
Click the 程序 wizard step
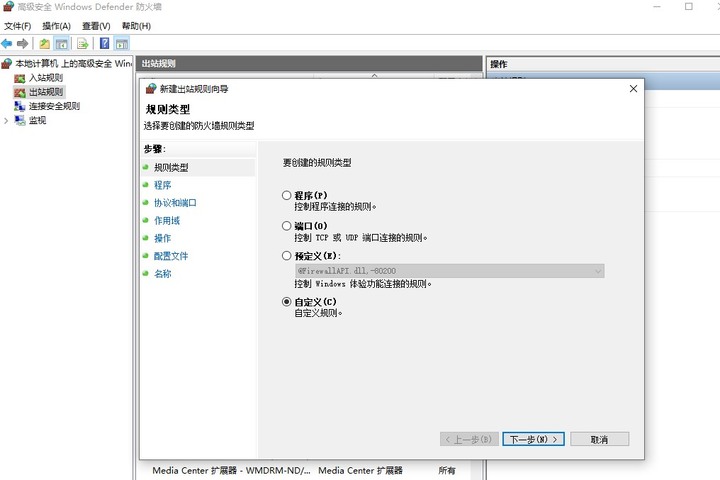click(163, 185)
